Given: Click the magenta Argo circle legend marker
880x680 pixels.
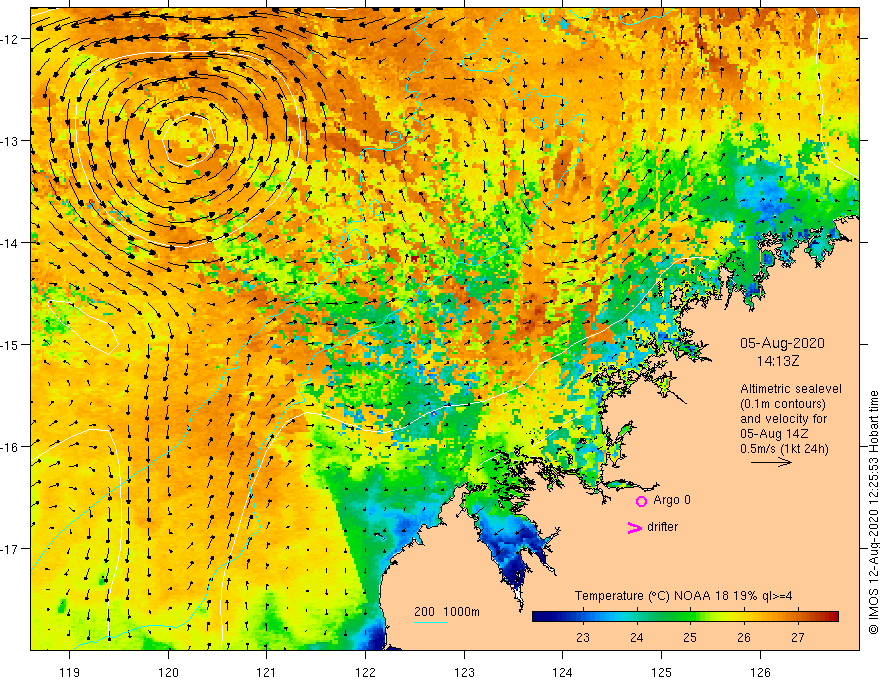Looking at the screenshot, I should point(641,501).
